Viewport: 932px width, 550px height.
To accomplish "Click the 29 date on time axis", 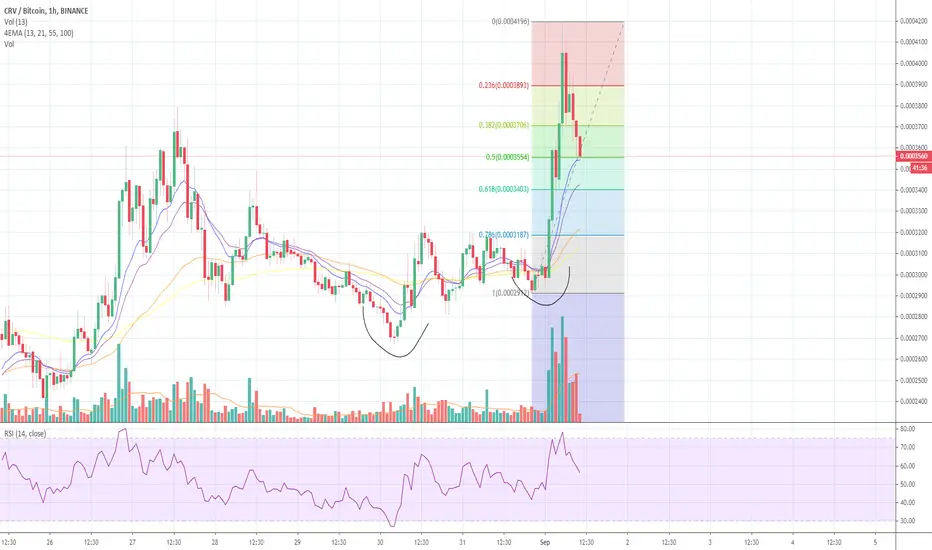I will (x=297, y=542).
